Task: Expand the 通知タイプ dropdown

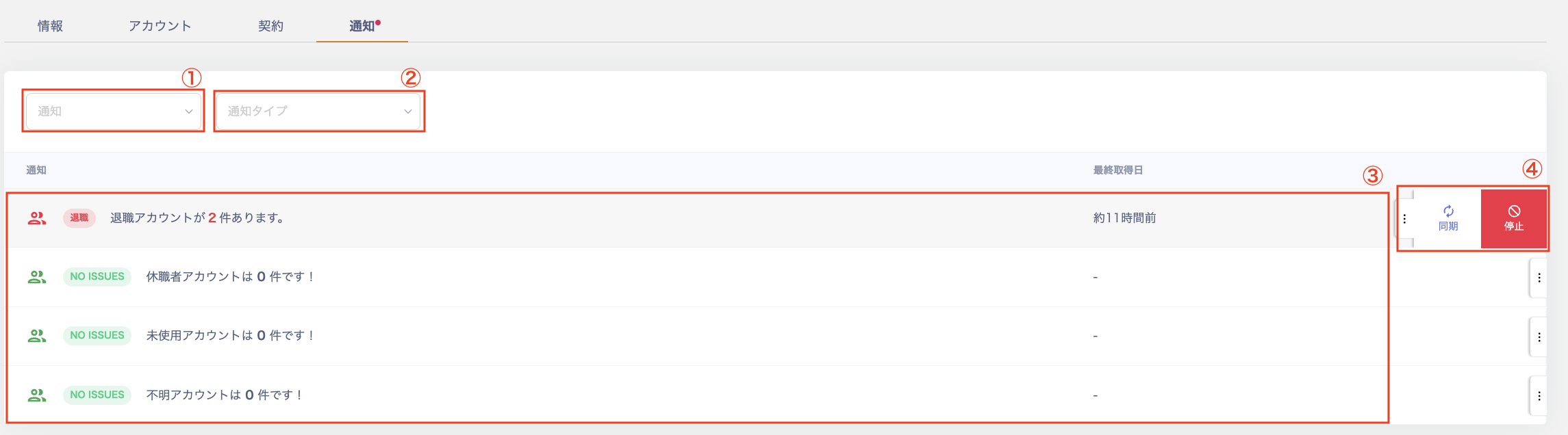Action: click(318, 111)
